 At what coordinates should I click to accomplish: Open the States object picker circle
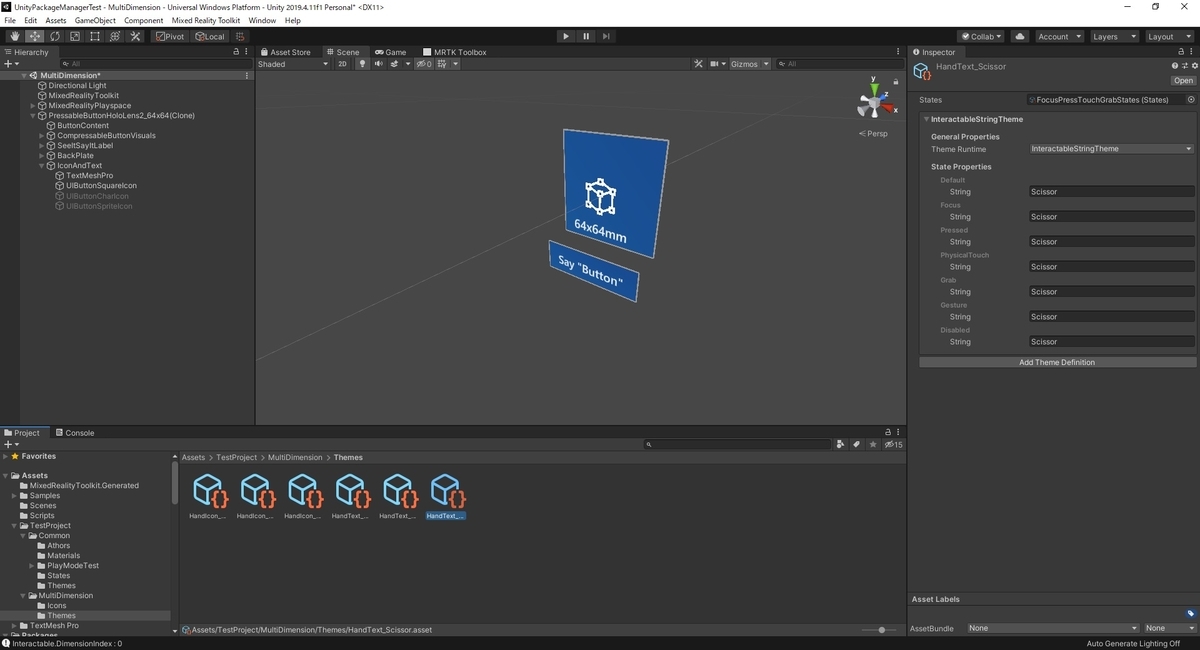(x=1191, y=100)
